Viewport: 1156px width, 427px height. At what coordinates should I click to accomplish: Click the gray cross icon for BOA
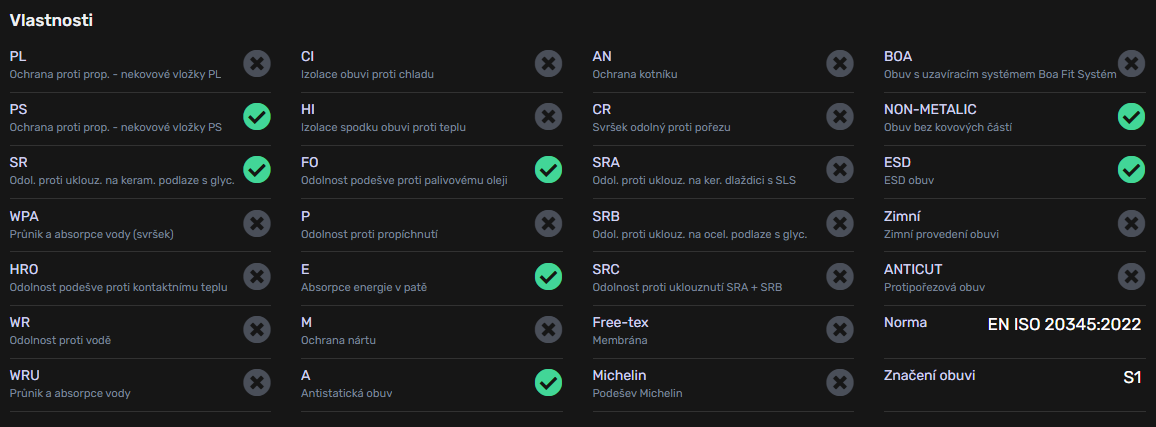1131,64
